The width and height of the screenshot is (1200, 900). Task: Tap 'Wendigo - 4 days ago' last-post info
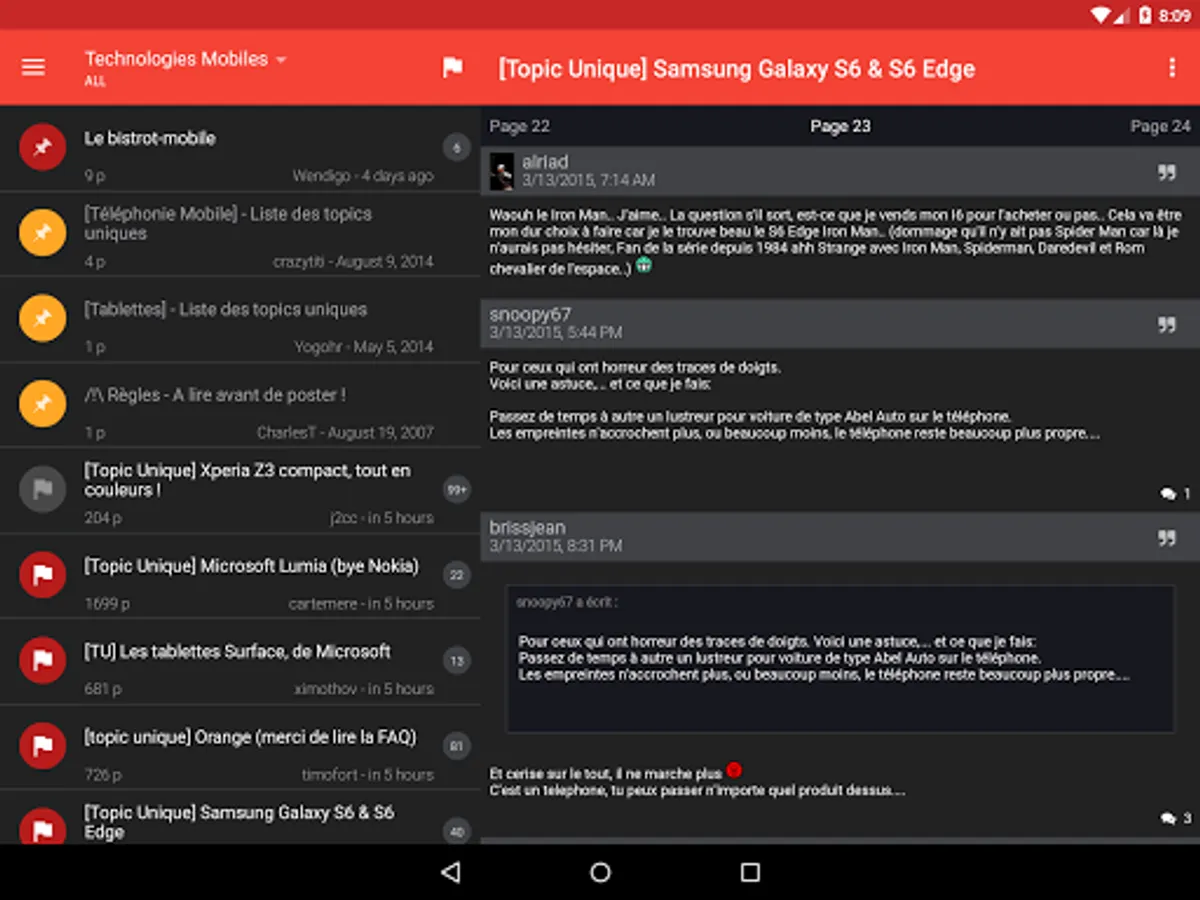pyautogui.click(x=363, y=176)
